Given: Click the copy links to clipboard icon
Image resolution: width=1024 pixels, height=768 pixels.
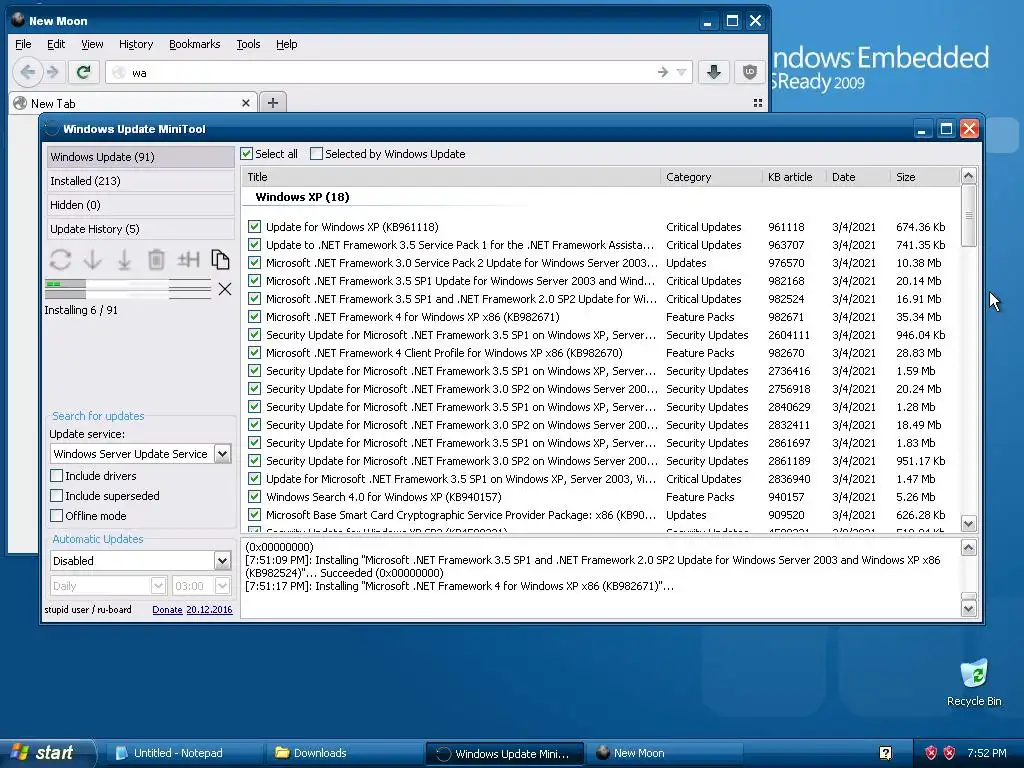Looking at the screenshot, I should (x=220, y=260).
